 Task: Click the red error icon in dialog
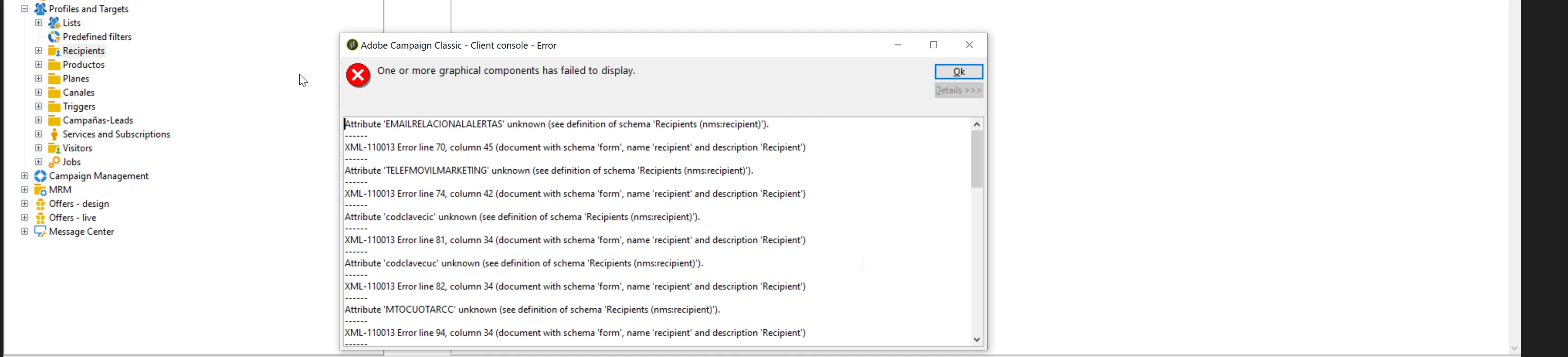coord(359,76)
